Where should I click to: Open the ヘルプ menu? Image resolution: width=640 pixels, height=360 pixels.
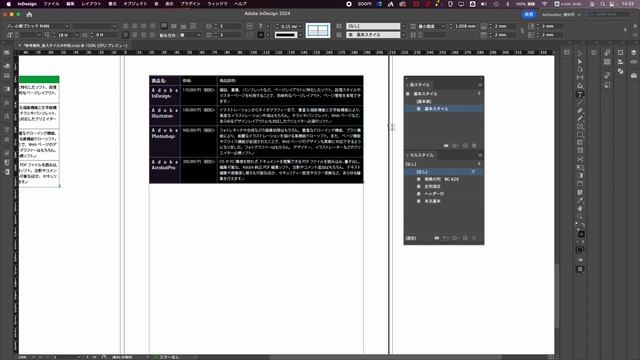(x=240, y=4)
